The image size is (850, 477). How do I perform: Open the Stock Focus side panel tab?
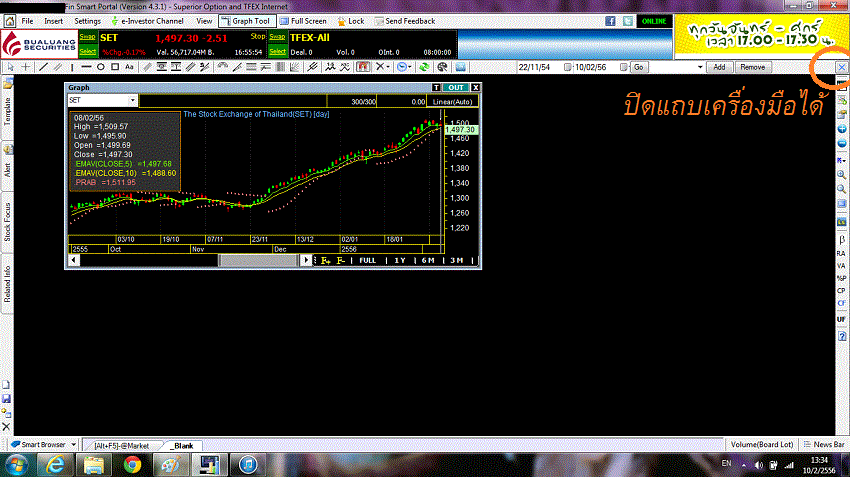pyautogui.click(x=7, y=223)
